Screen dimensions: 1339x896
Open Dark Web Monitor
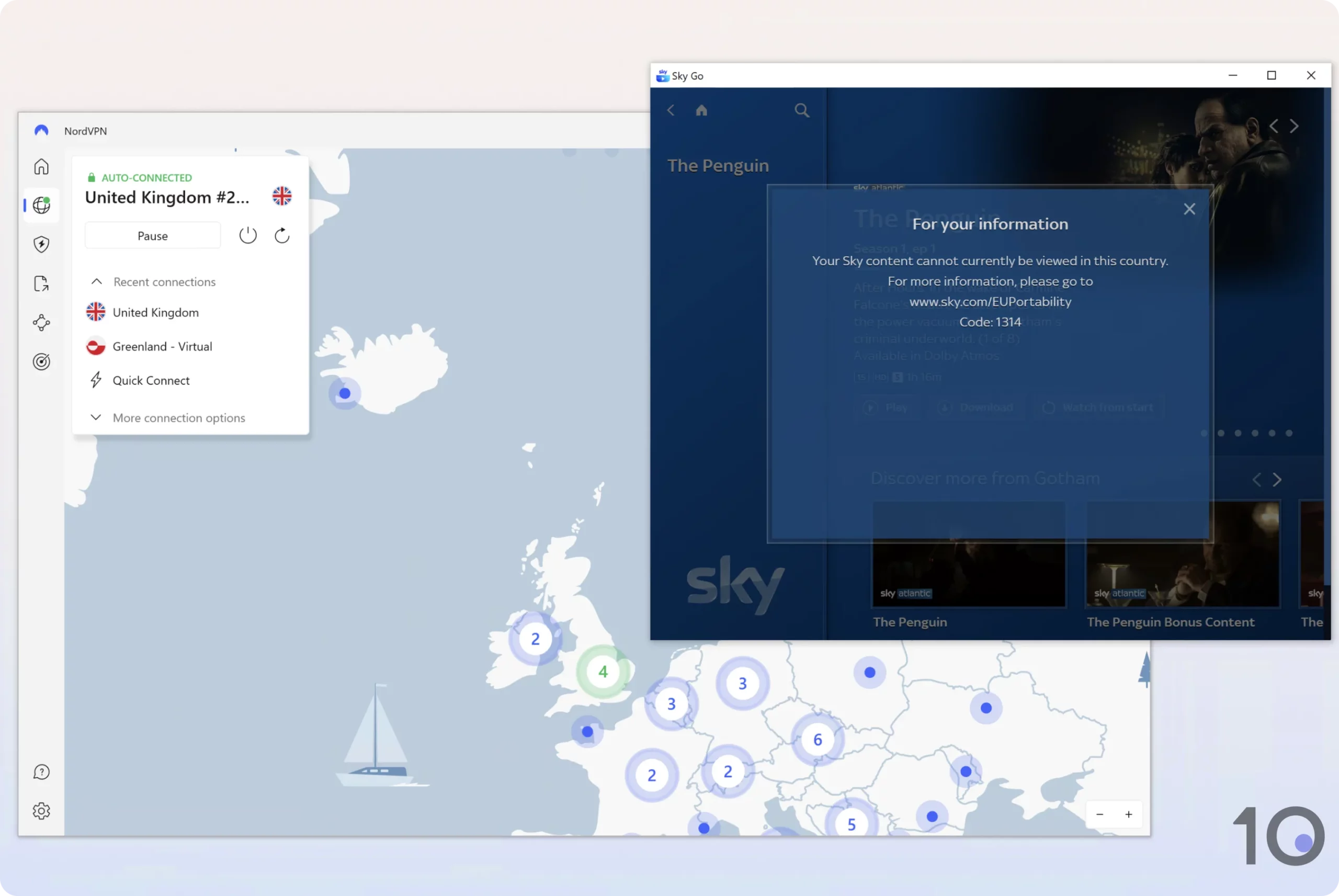(41, 361)
